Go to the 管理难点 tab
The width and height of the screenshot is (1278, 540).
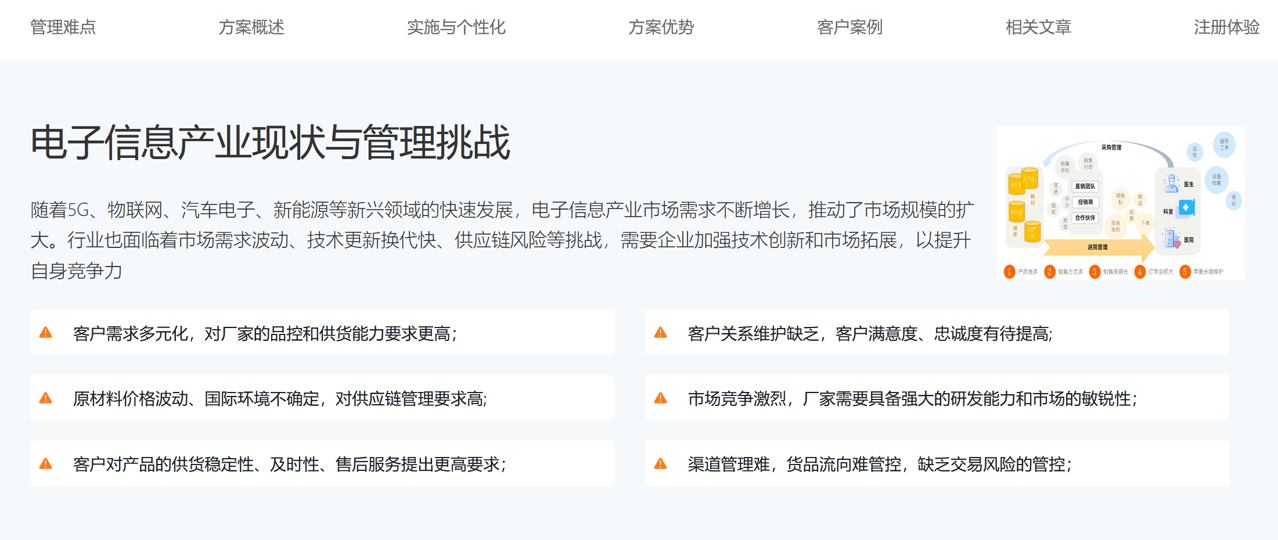tap(63, 28)
